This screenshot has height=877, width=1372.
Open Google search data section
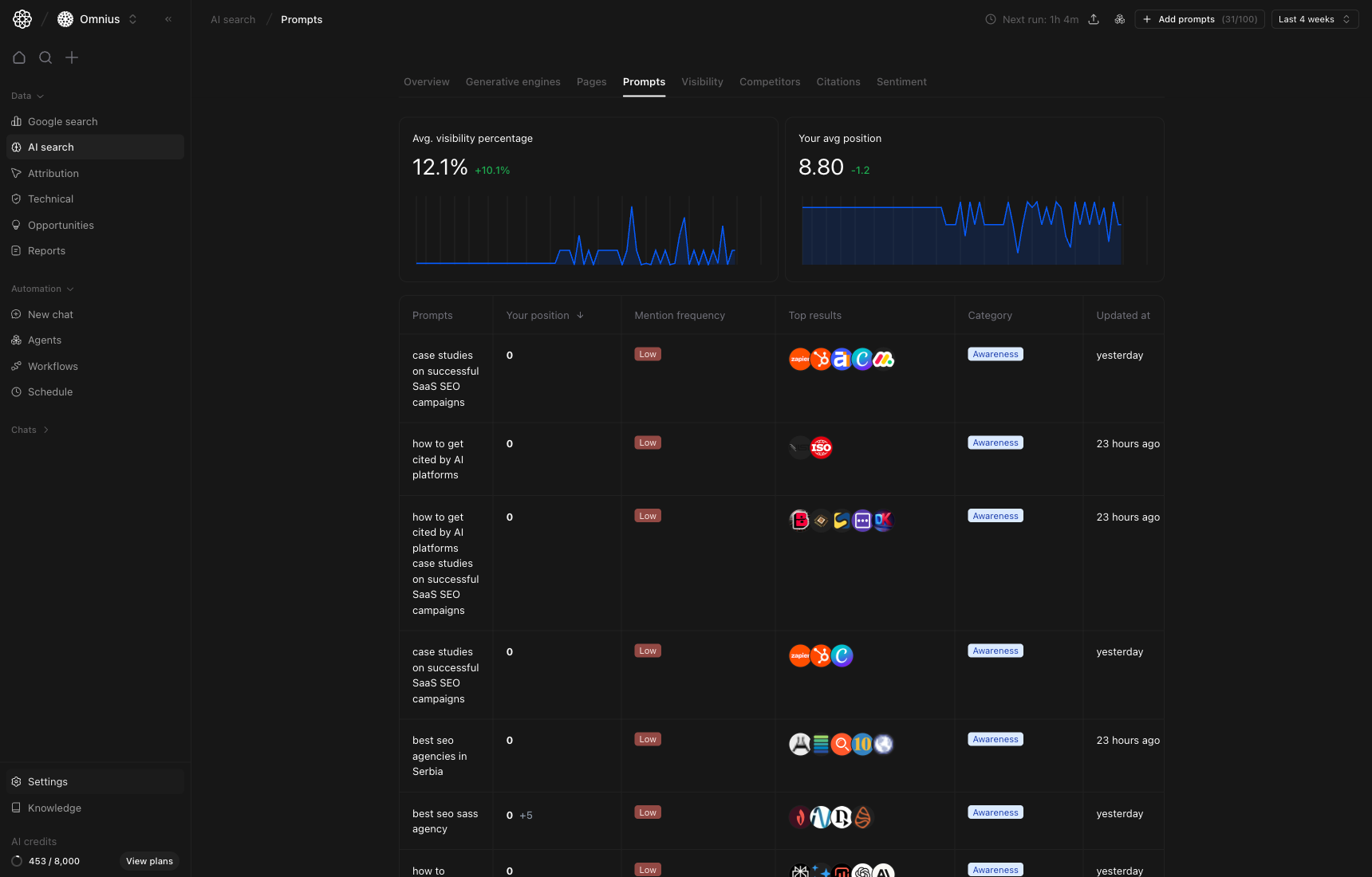coord(62,121)
